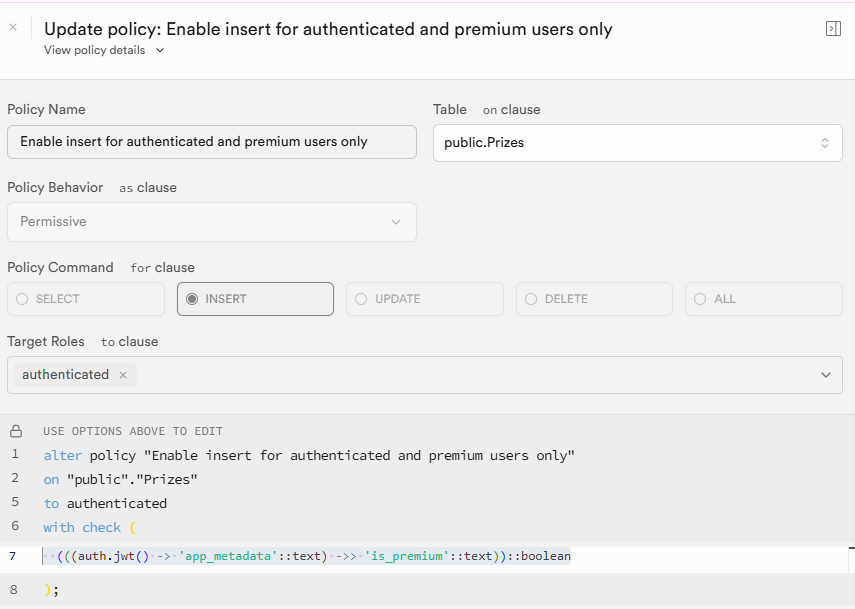
Task: Click the lock icon above the SQL editor
Action: click(16, 431)
